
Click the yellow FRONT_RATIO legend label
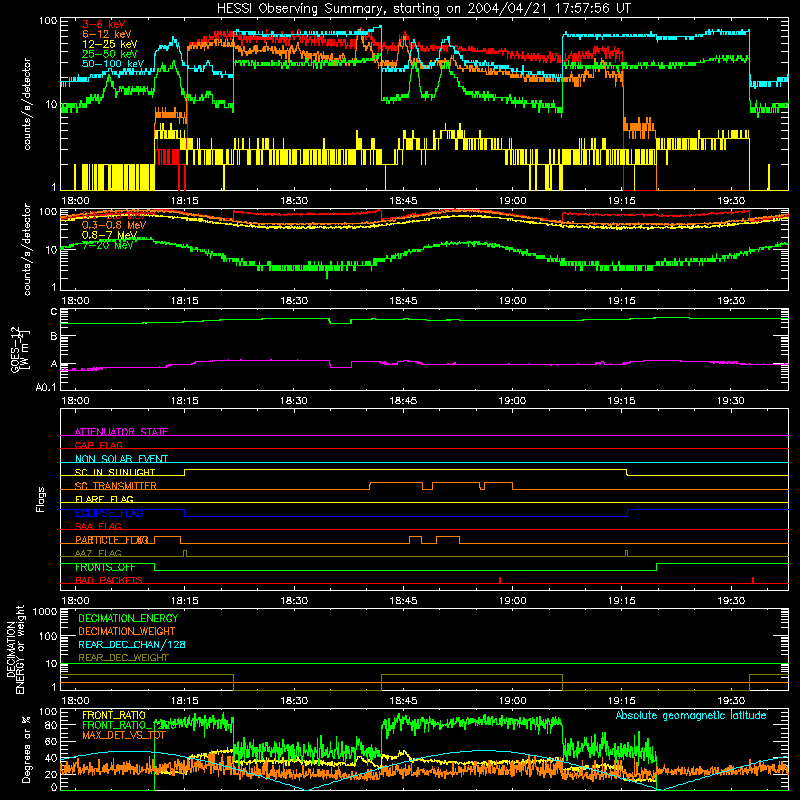114,715
